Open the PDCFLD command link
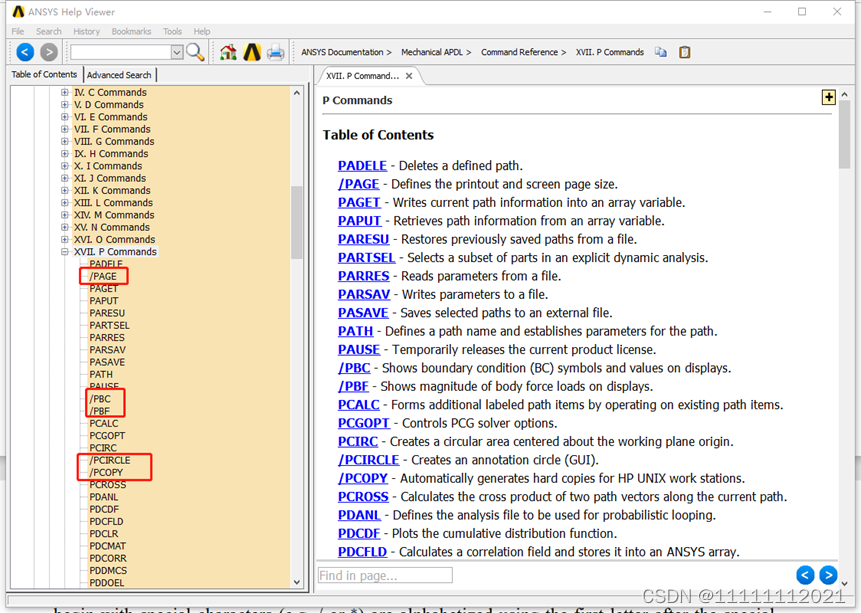This screenshot has width=861, height=613. [x=362, y=551]
